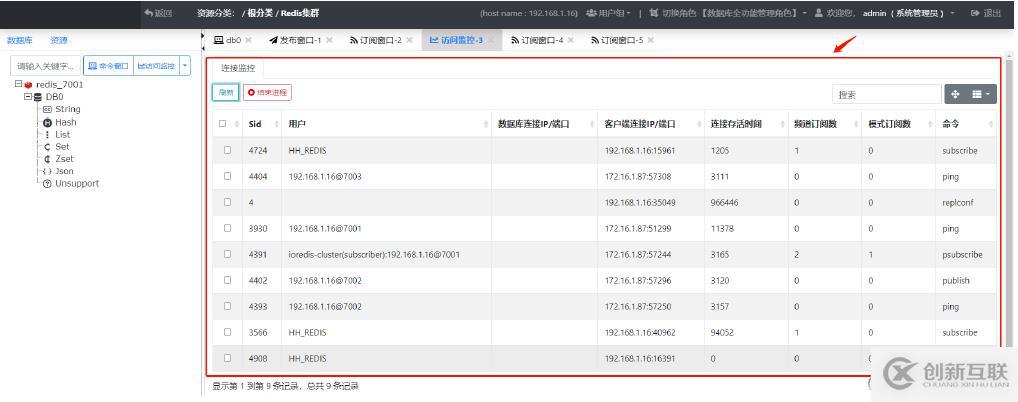Sort table by User column header
The height and width of the screenshot is (402, 1018).
[x=386, y=123]
